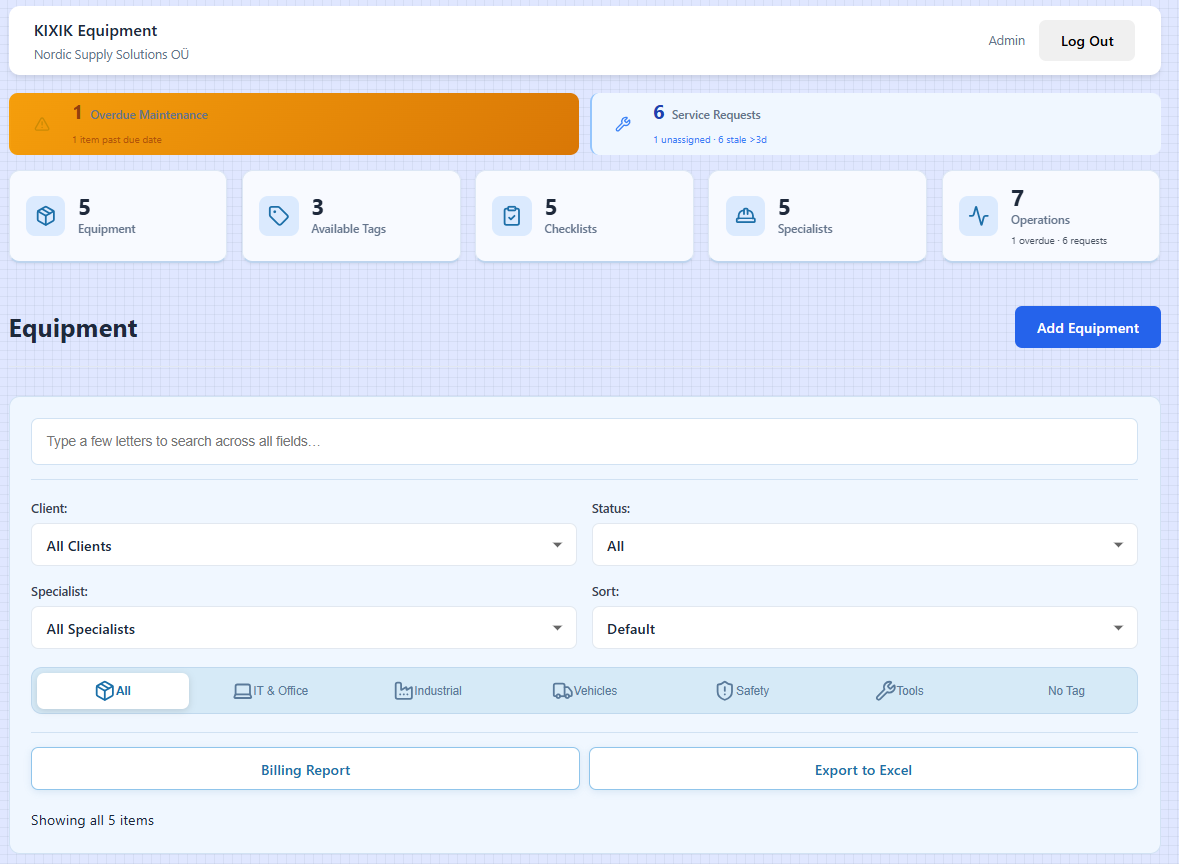Screen dimensions: 1179x864
Task: Switch to the Industrial tag tab
Action: coord(428,691)
